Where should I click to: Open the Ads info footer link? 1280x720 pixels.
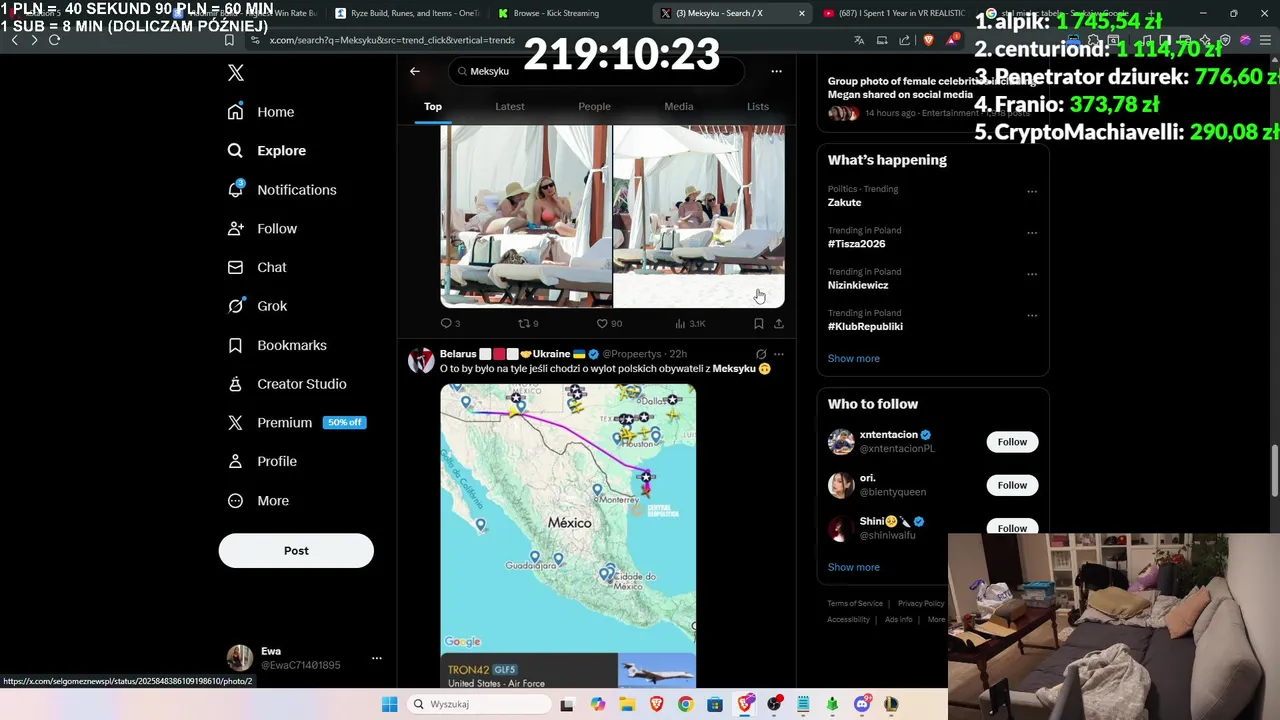[899, 620]
